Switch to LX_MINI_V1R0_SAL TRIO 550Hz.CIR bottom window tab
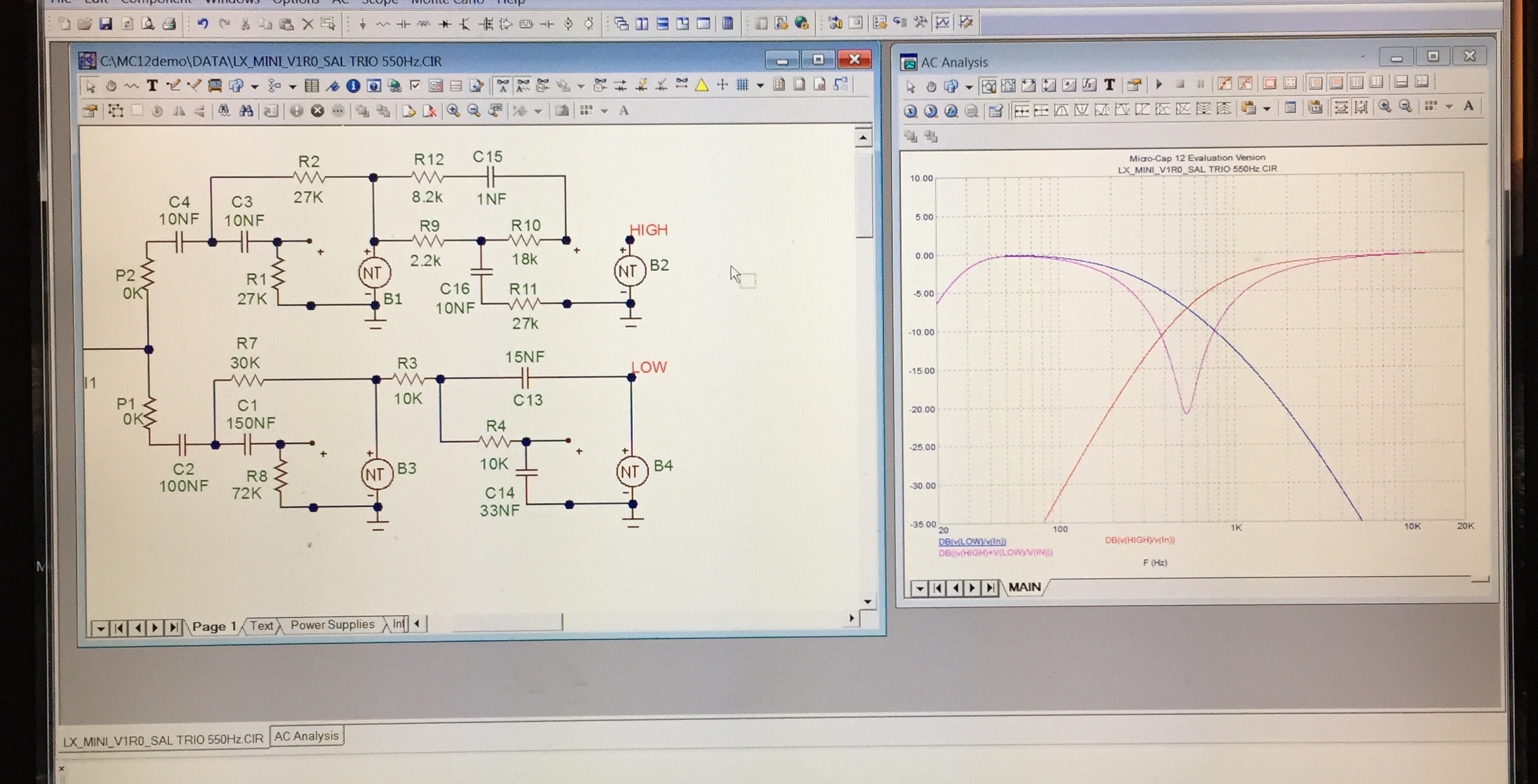 click(x=163, y=740)
